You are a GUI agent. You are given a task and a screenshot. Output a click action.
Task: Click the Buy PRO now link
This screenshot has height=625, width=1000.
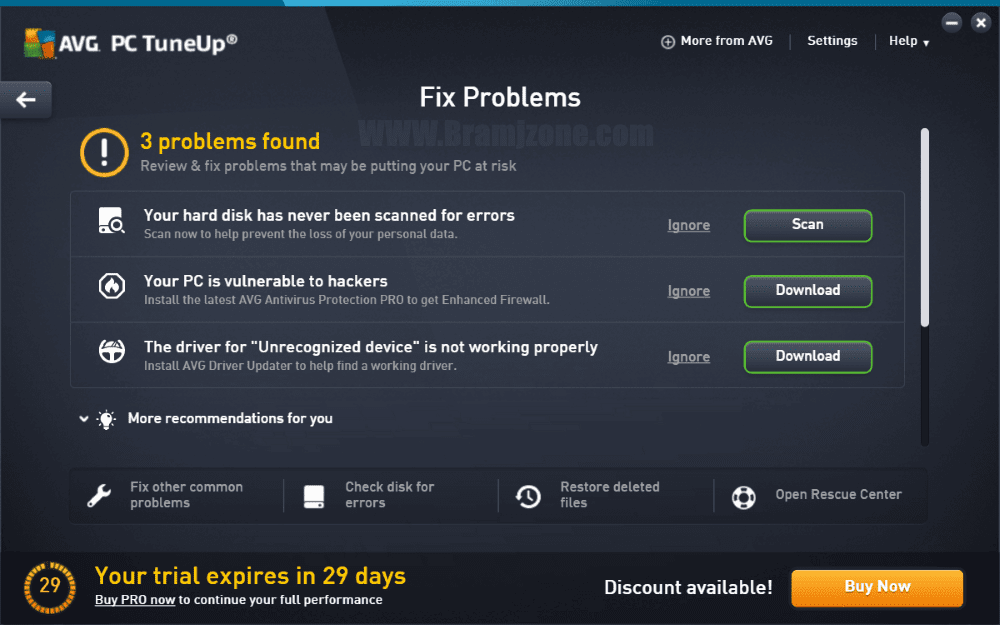click(x=135, y=600)
